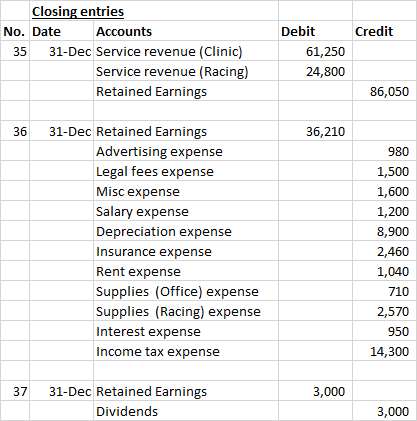
Task: Select the 980 credit amount
Action: coord(384,151)
